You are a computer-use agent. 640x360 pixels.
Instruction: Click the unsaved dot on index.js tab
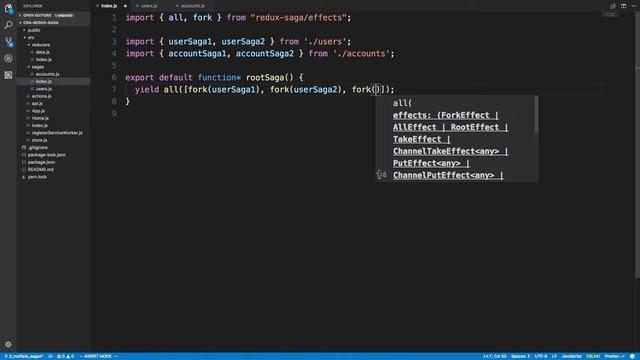(125, 6)
